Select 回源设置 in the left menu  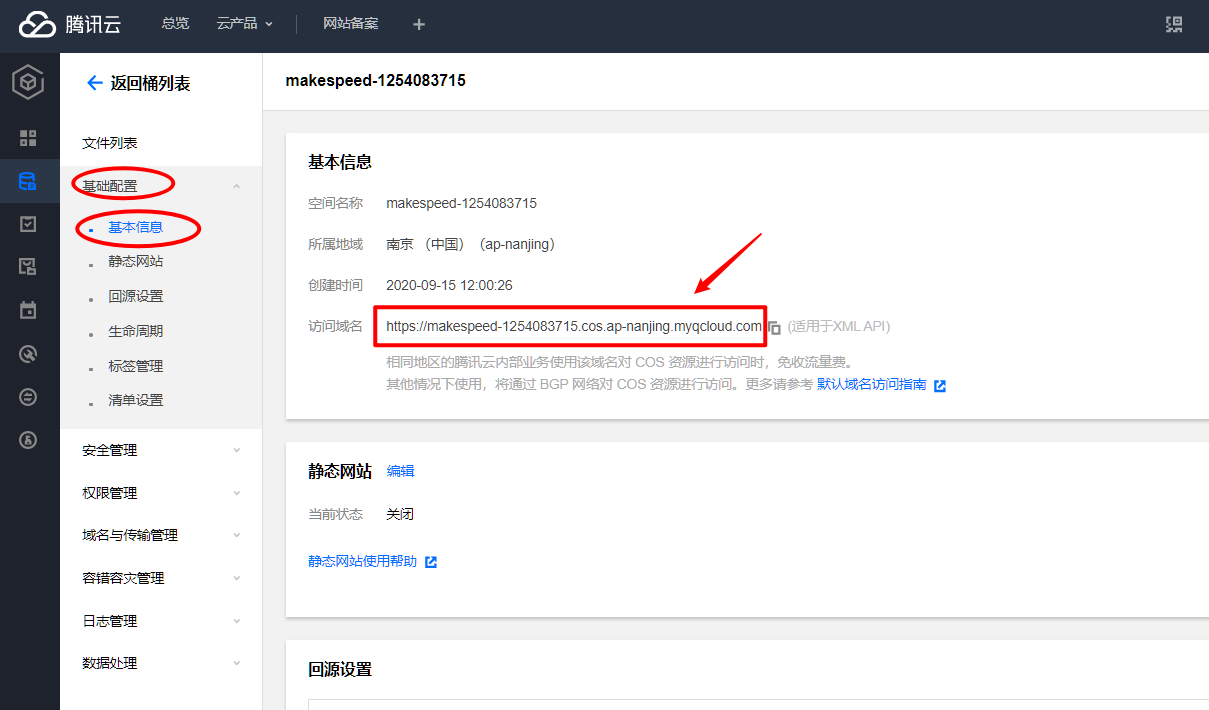136,297
